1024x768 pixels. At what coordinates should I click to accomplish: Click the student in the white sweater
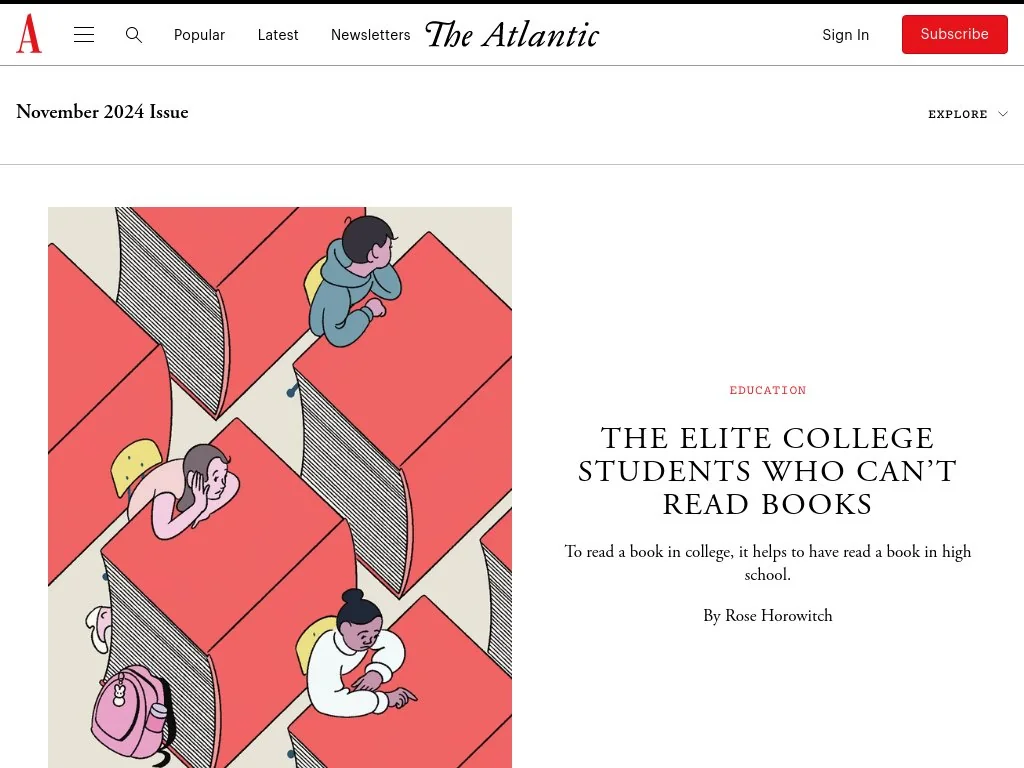(x=355, y=660)
